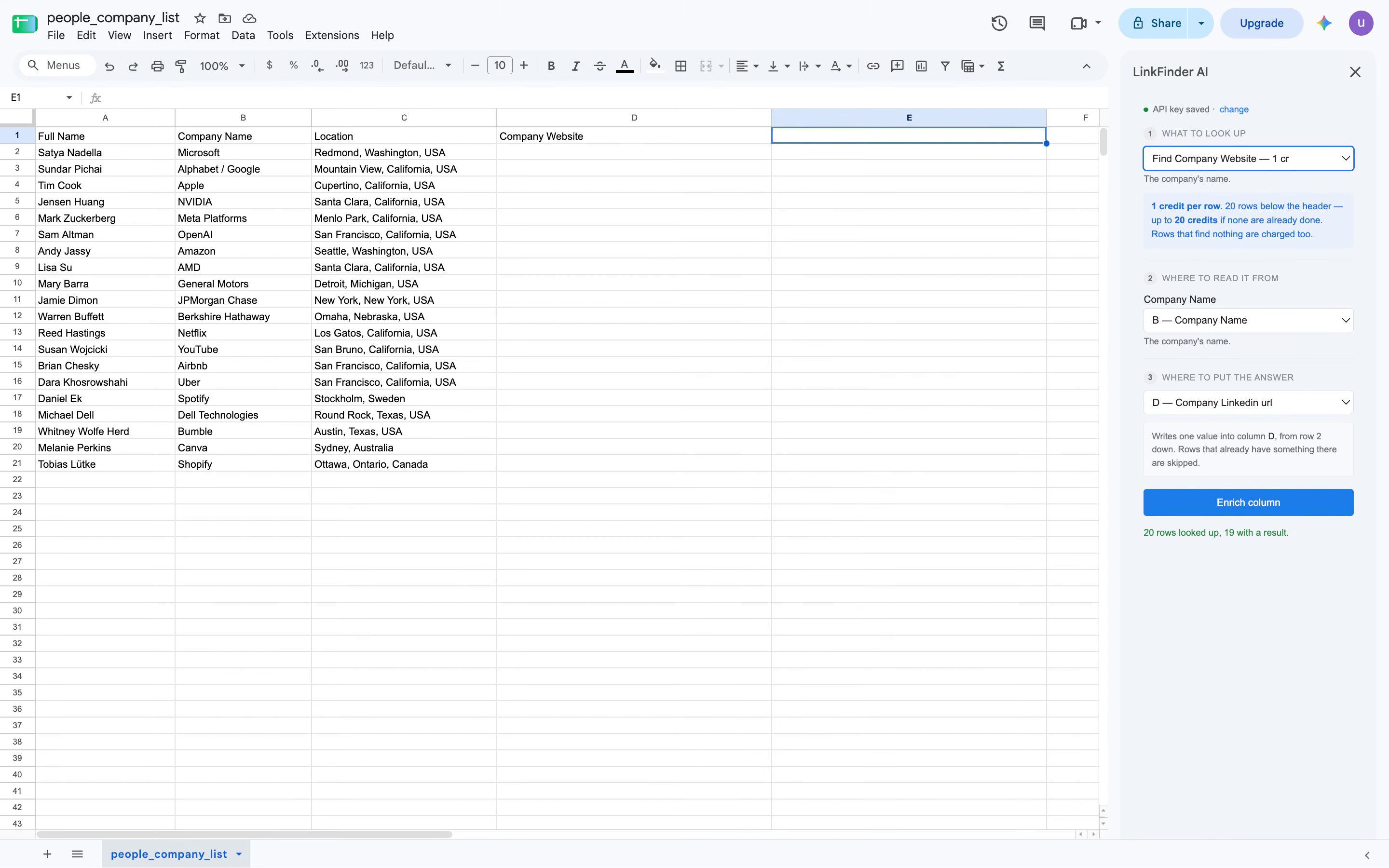Add a new sheet with plus
Viewport: 1389px width, 868px height.
coord(47,854)
